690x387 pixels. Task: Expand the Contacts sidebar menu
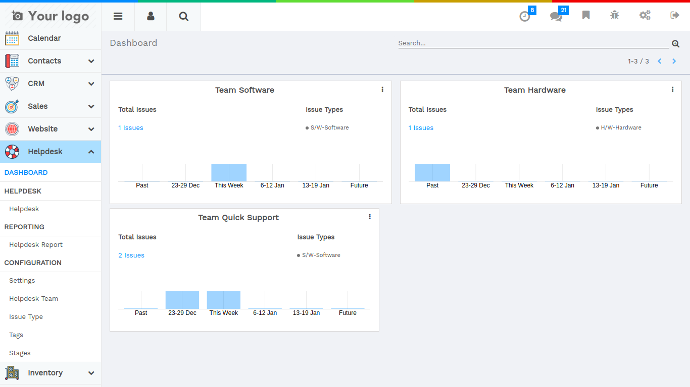(51, 61)
